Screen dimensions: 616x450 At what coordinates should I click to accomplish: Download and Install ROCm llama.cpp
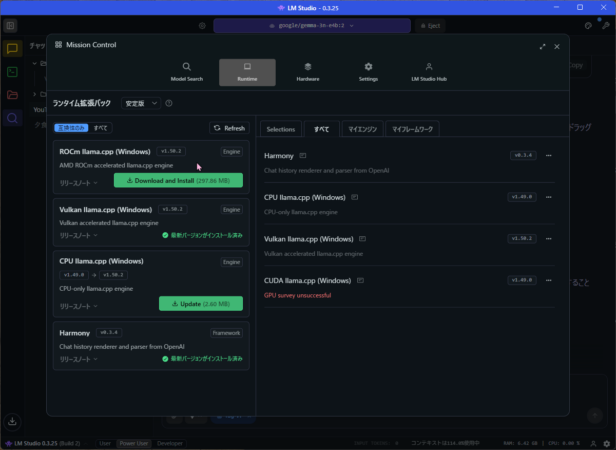click(x=178, y=180)
